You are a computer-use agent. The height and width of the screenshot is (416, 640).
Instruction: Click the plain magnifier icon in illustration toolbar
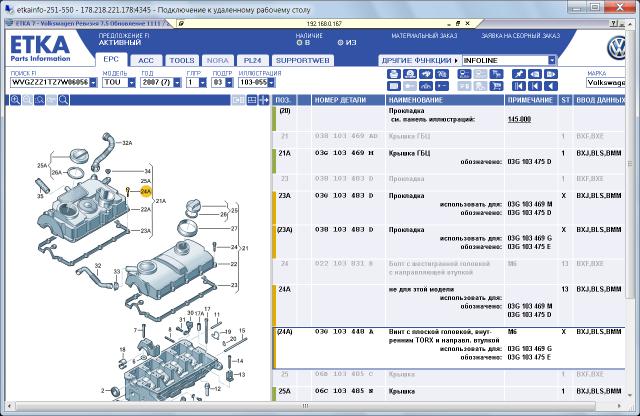(x=63, y=100)
